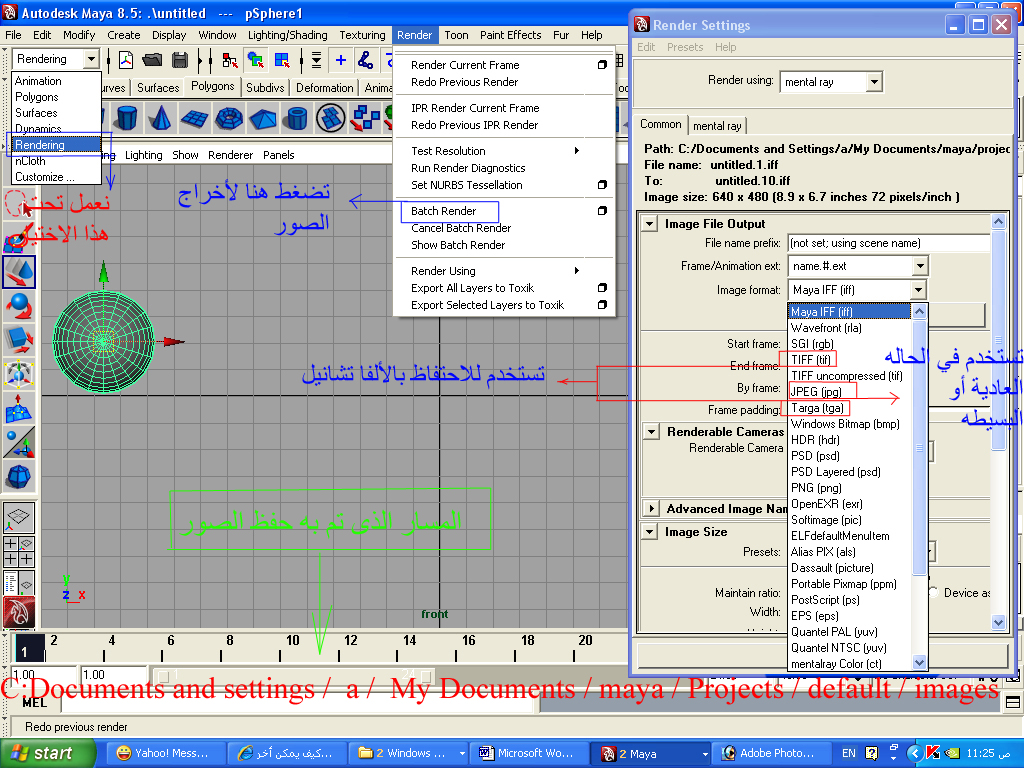Create a polygon torus from the shelf
Screen dimensions: 1024x768
tap(229, 118)
